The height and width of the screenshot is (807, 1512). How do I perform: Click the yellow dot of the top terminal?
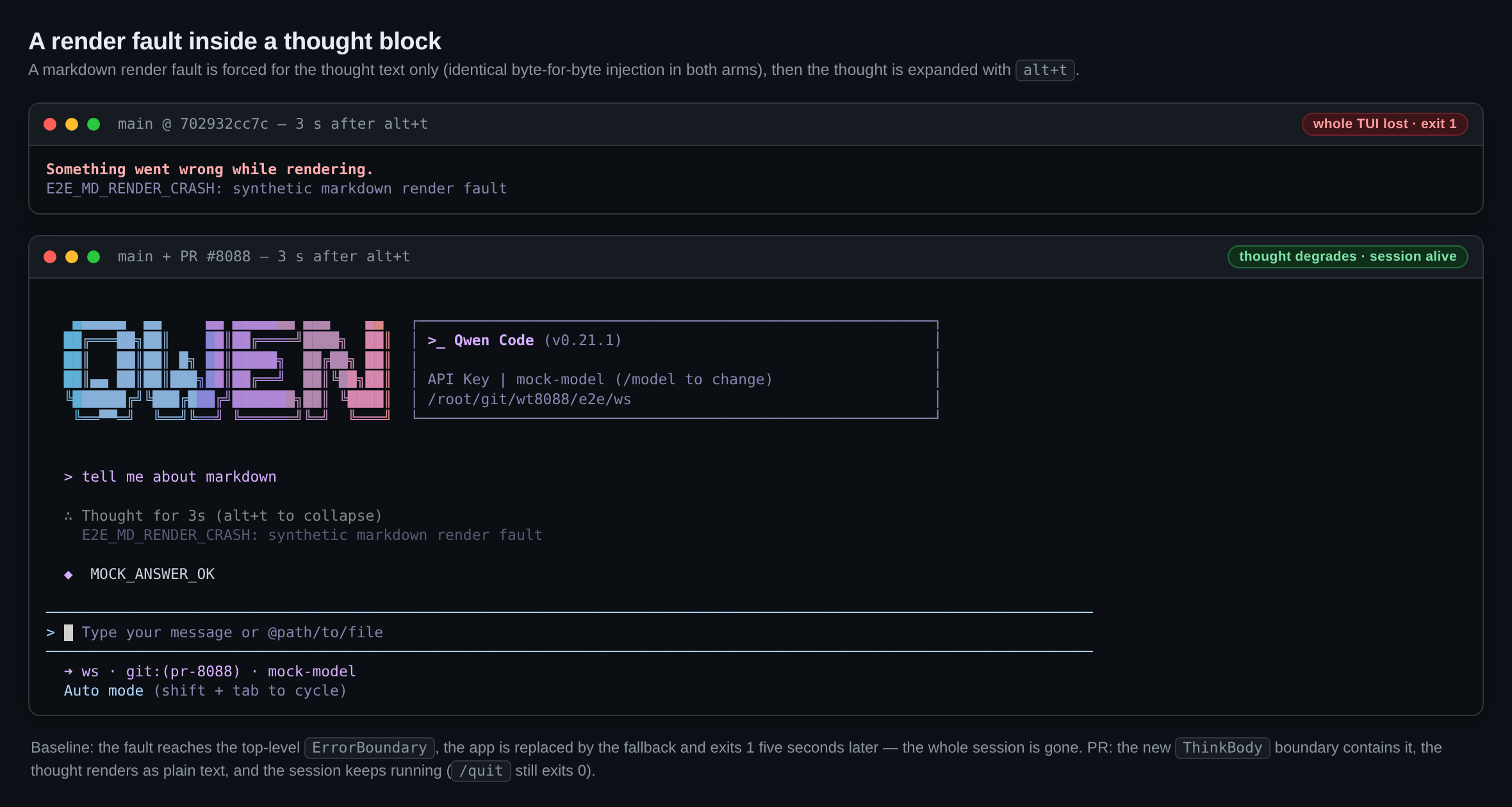72,124
